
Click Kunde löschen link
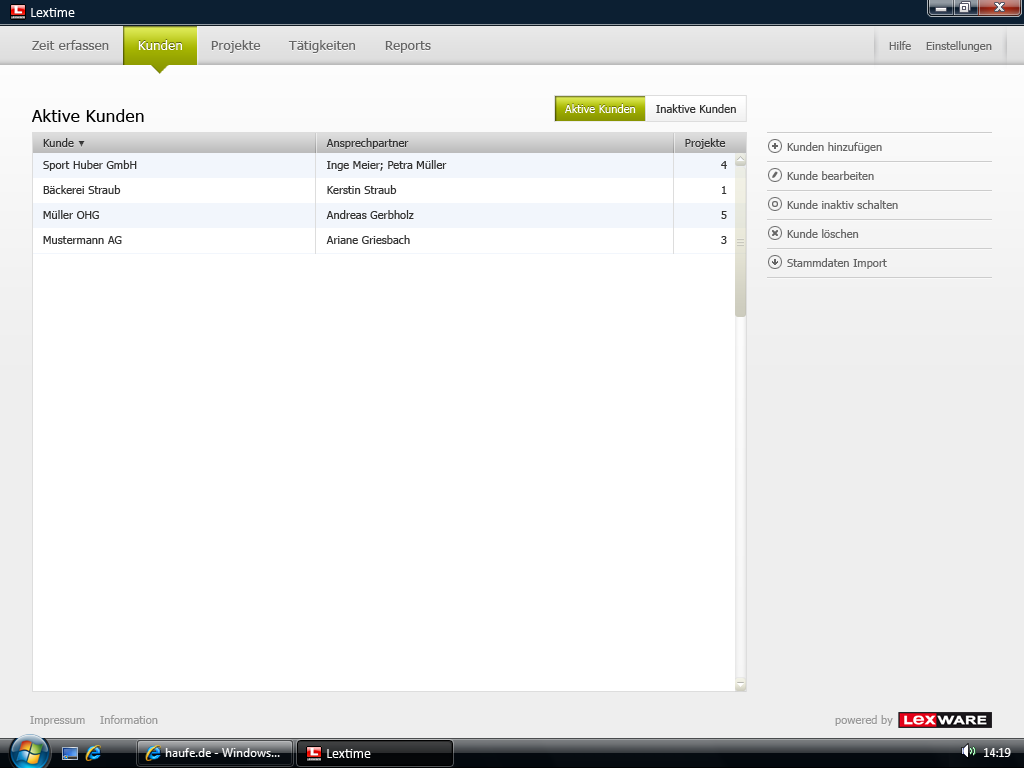click(x=822, y=234)
